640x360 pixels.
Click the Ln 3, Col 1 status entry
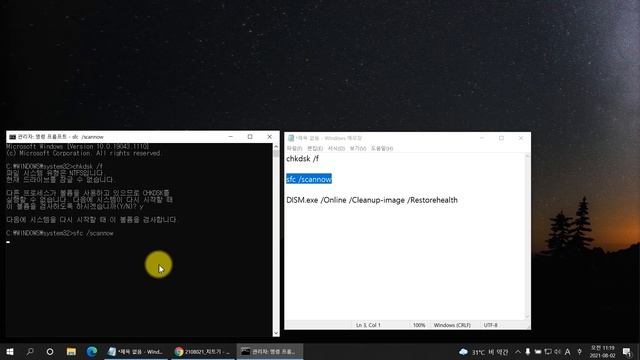coord(368,325)
